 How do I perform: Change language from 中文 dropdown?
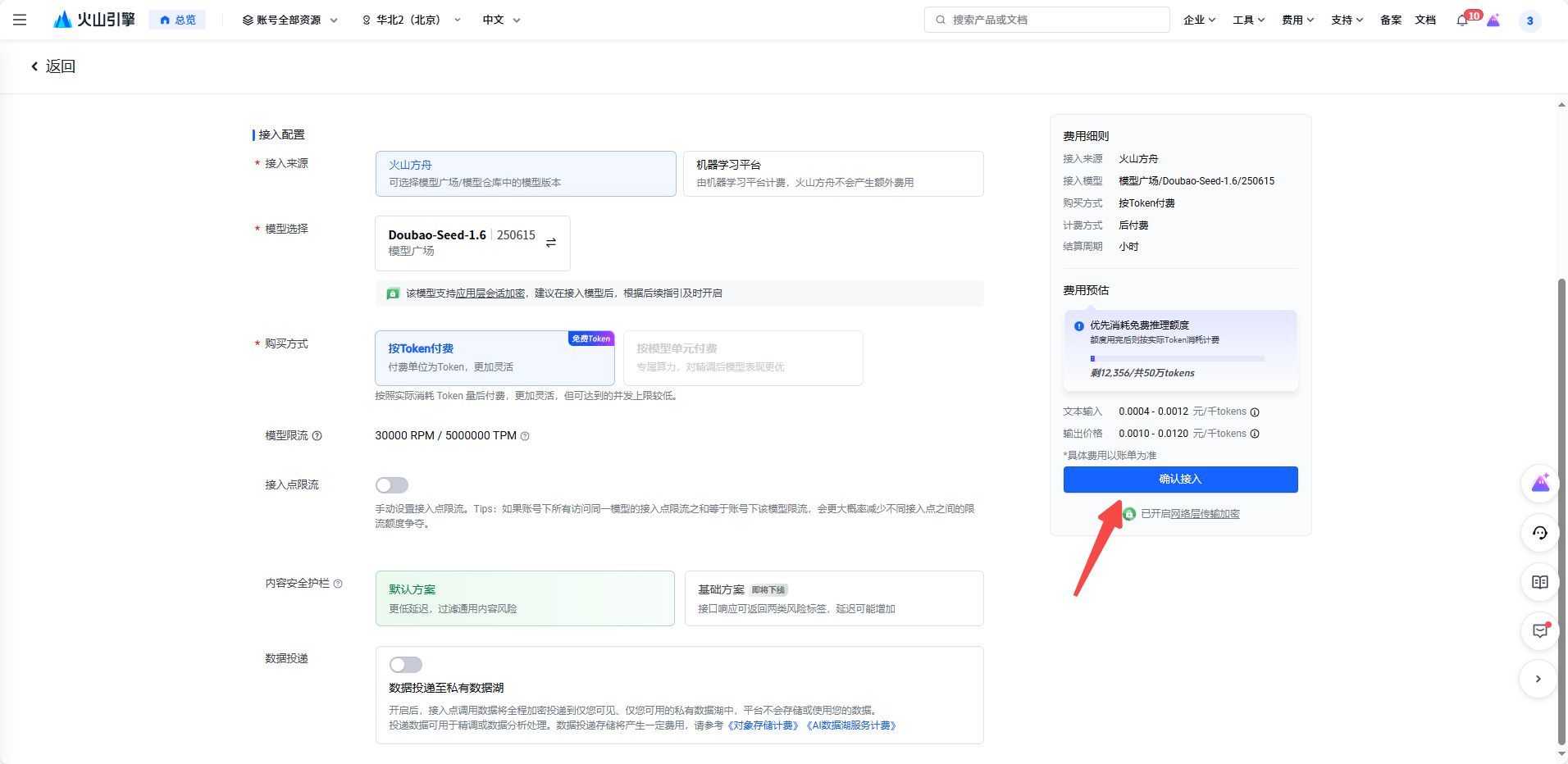coord(502,20)
